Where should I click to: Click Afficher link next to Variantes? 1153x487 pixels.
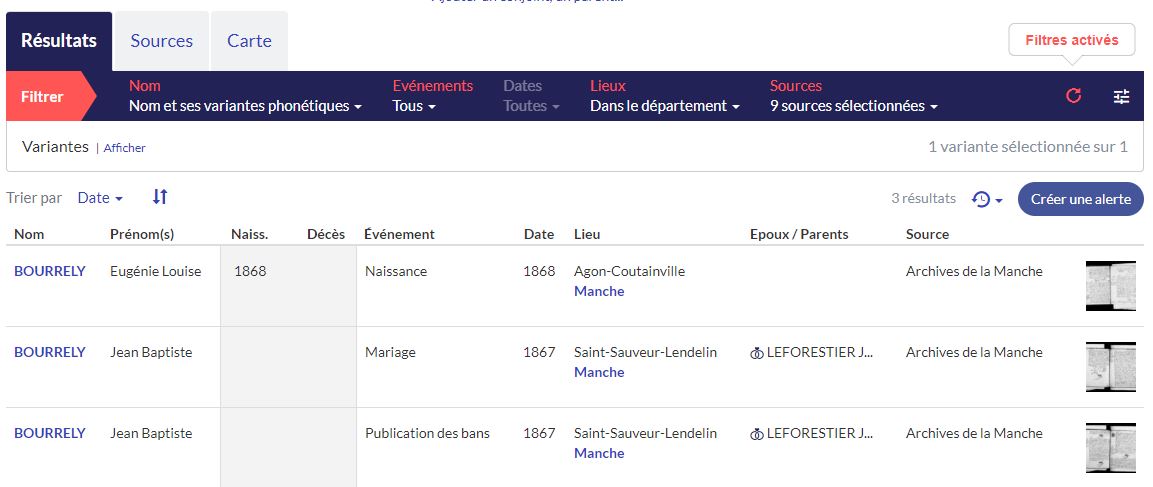[125, 148]
